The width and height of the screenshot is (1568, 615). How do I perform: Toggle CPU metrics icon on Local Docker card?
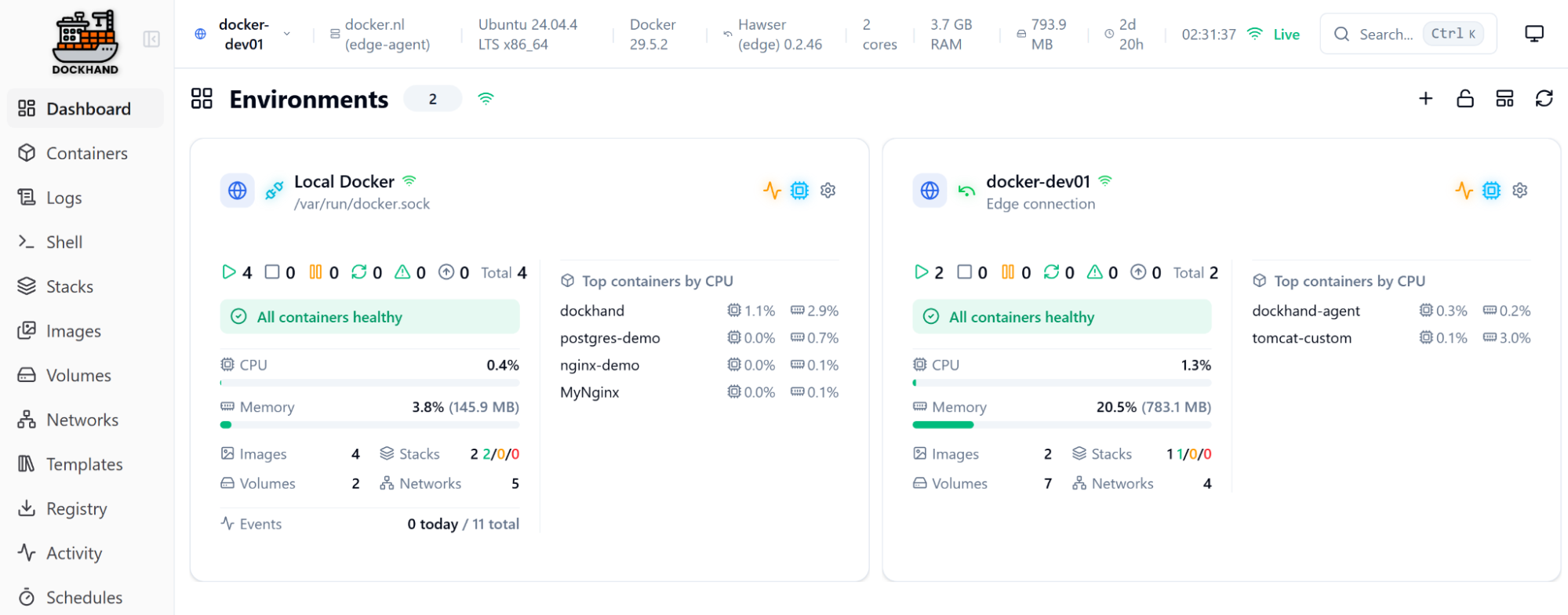(799, 191)
